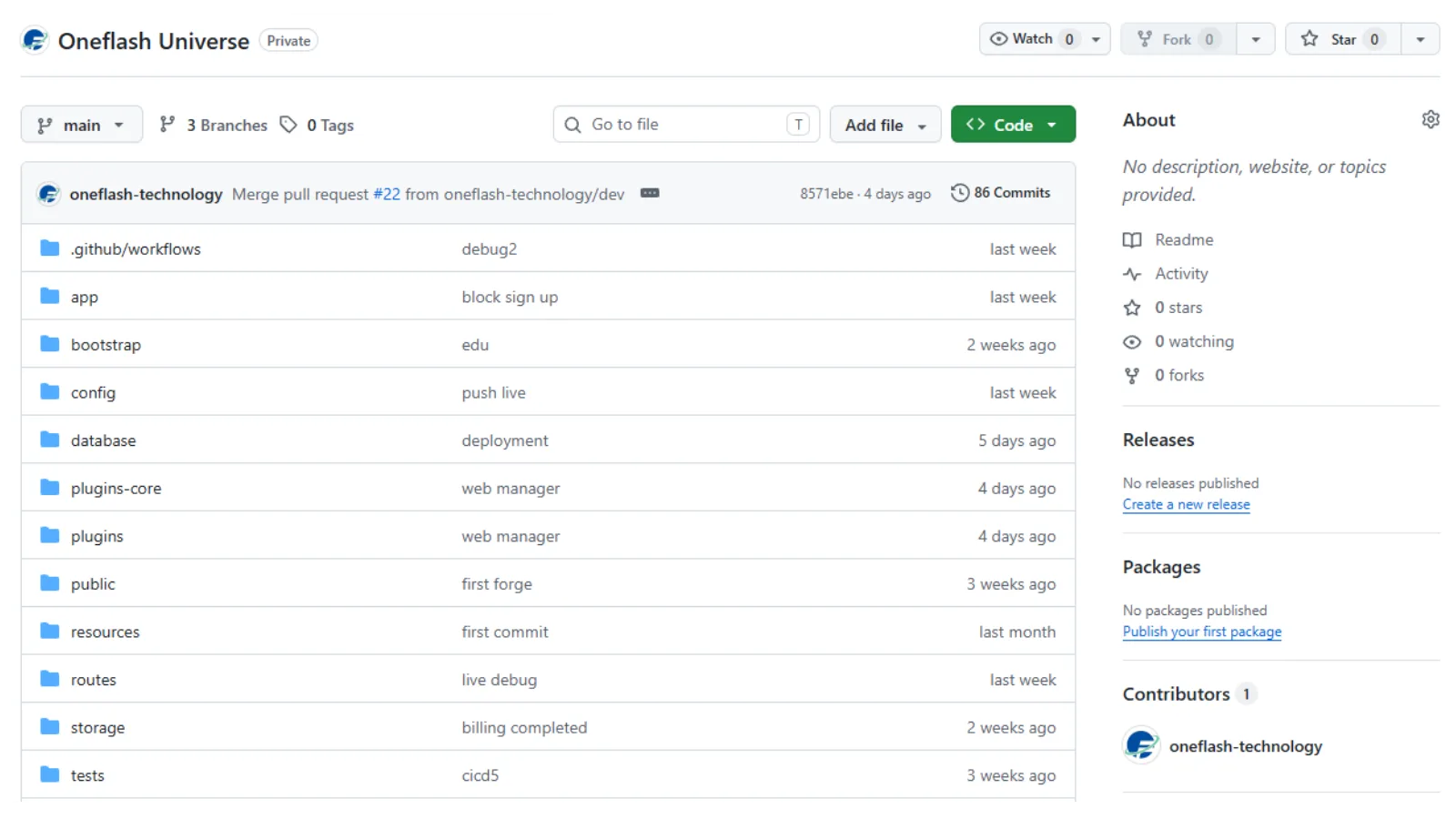Image resolution: width=1456 pixels, height=819 pixels.
Task: Click the Readme book icon
Action: coord(1132,240)
